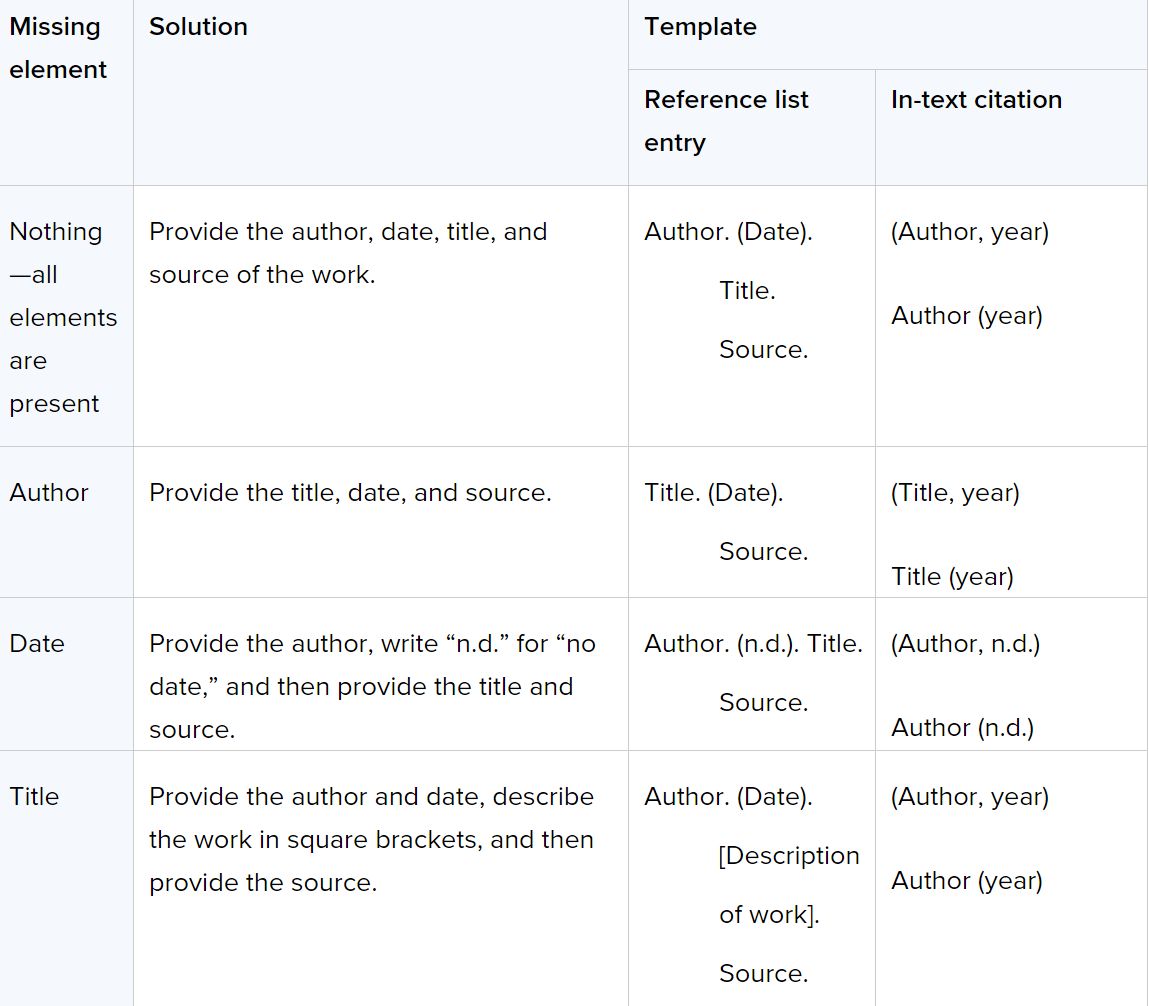The image size is (1149, 1006).
Task: Click the "Author. (Date). Title. Source." template in first row
Action: [x=728, y=290]
